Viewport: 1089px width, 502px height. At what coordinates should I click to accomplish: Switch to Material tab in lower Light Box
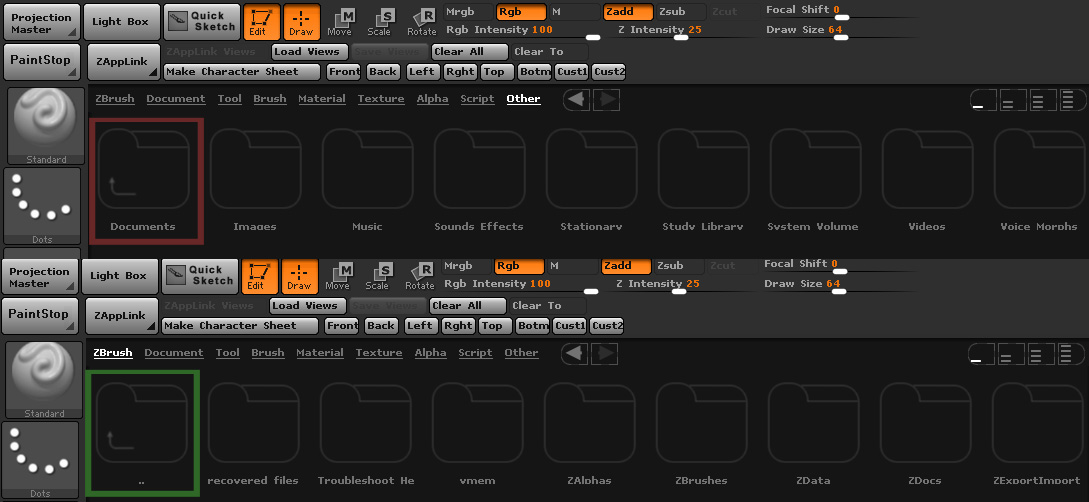point(319,353)
